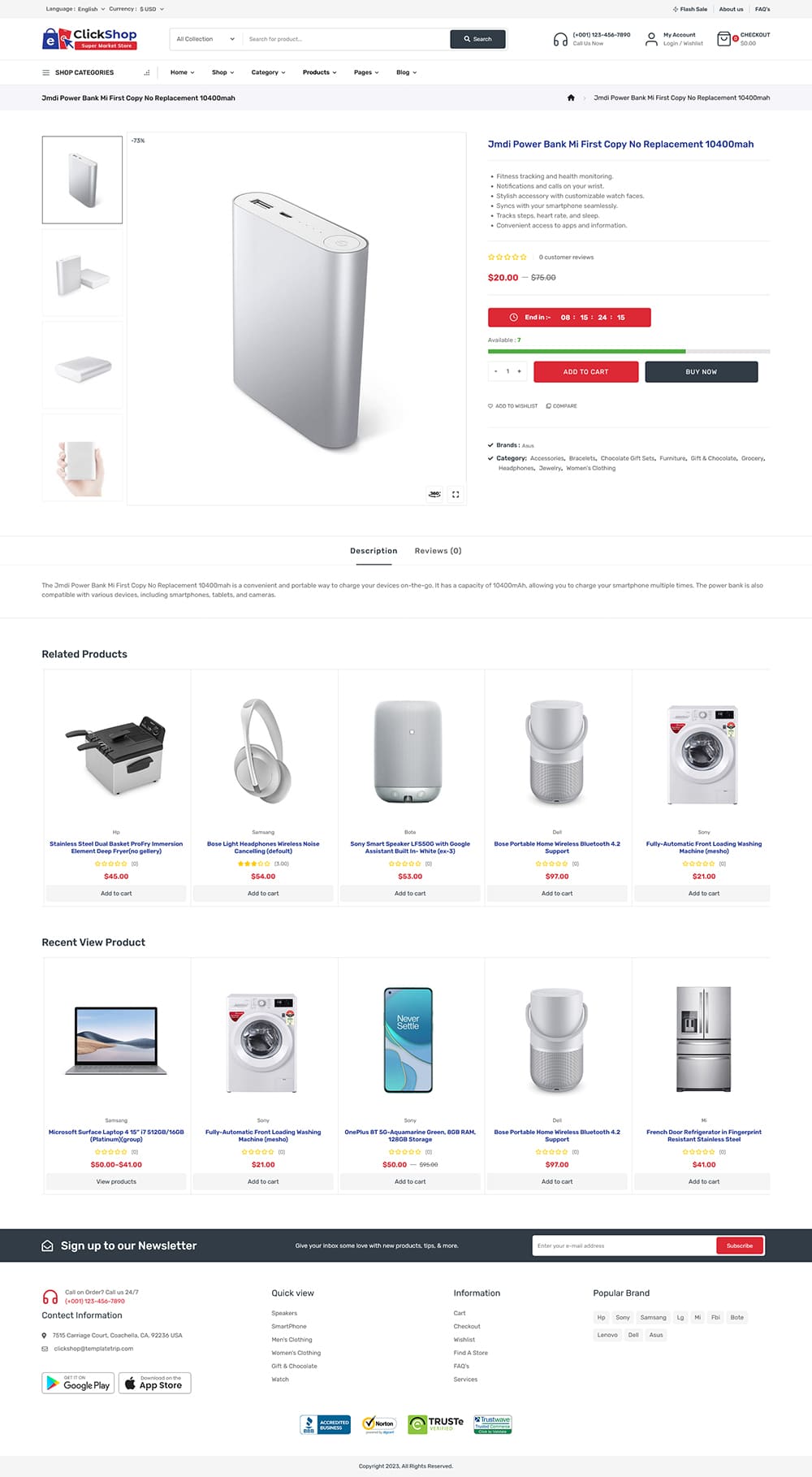Screen dimensions: 812x1477
Task: Decrease quantity with minus stepper
Action: click(x=495, y=371)
